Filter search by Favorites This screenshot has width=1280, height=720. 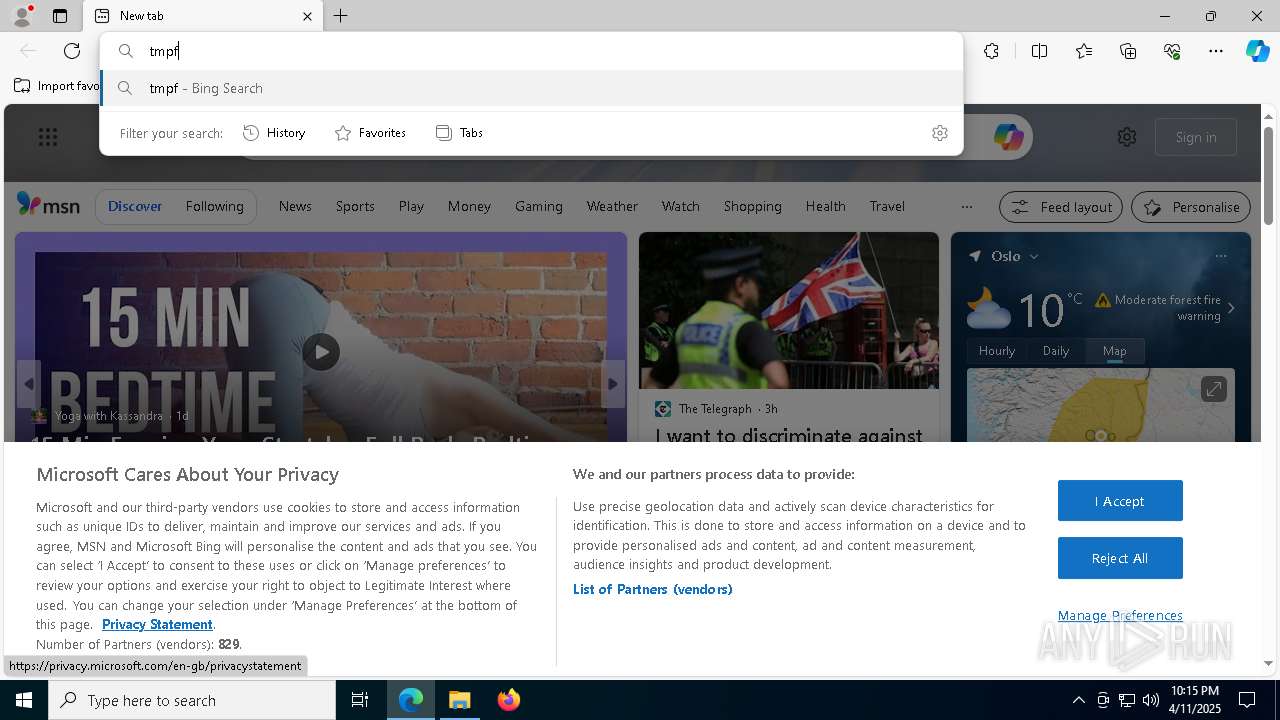370,133
